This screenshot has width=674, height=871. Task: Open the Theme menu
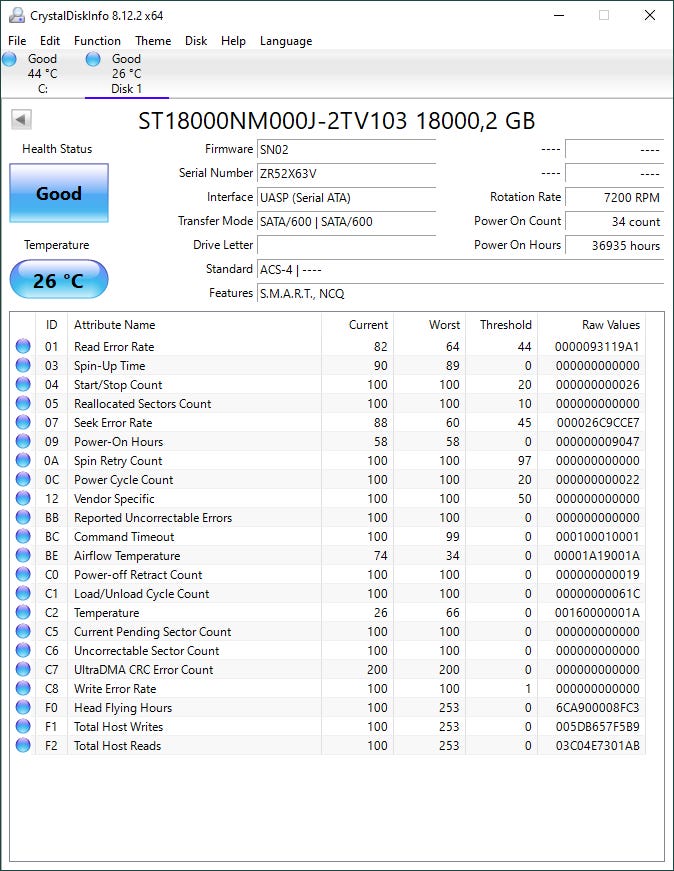[153, 41]
